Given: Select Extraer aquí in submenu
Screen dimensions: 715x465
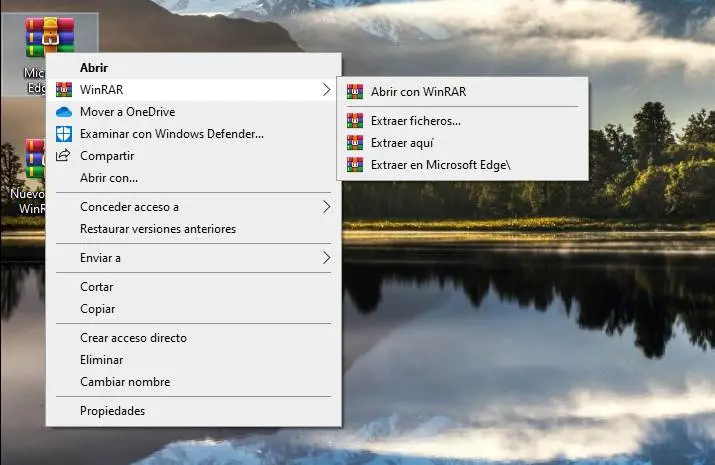Looking at the screenshot, I should click(x=463, y=143).
